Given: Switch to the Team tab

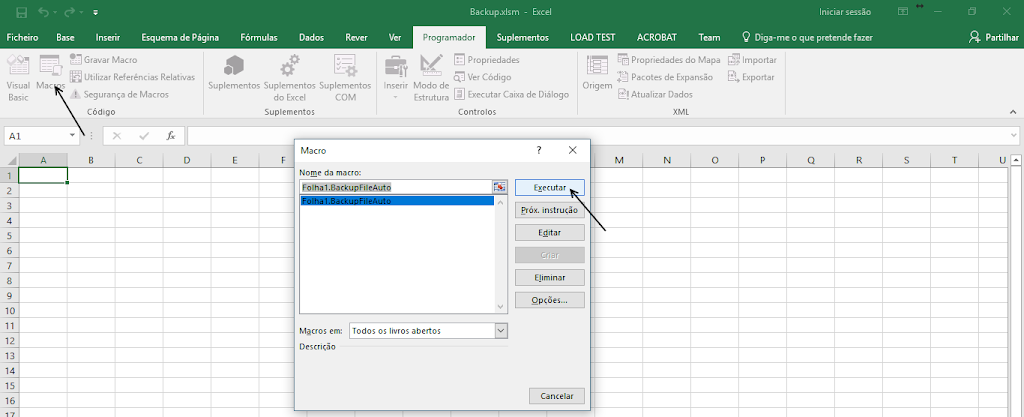Looking at the screenshot, I should [709, 37].
